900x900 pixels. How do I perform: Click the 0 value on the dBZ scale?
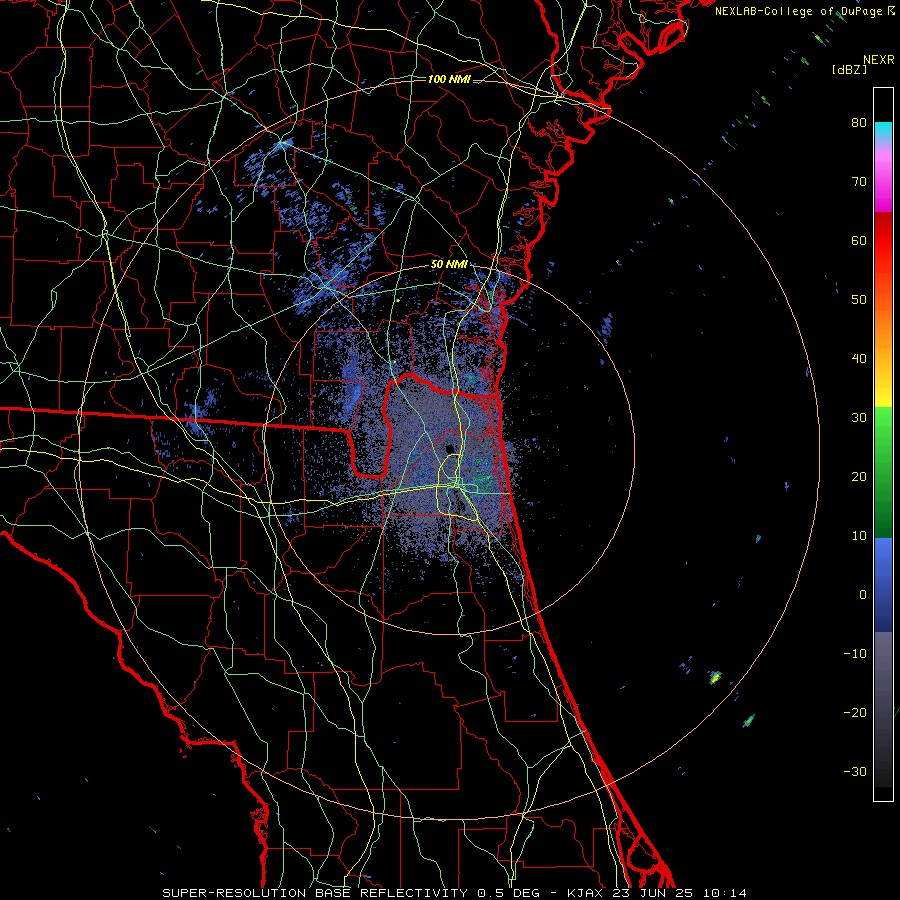click(863, 595)
